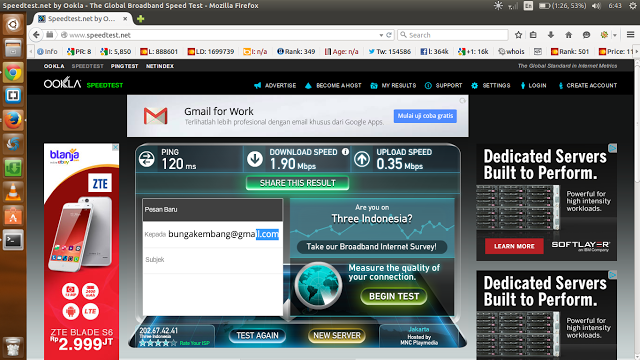
Task: Click the TEST AGAIN button
Action: click(x=257, y=336)
